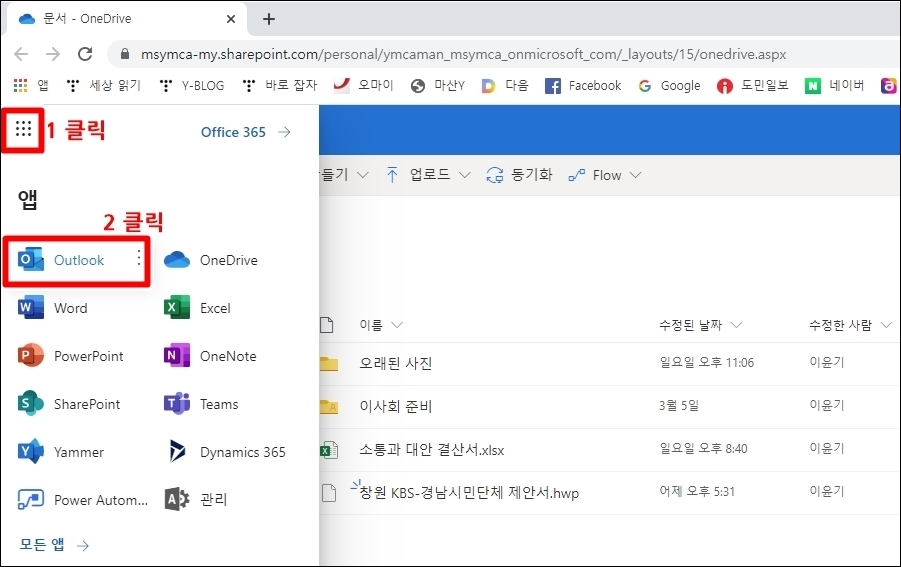Open 다음 bookmark
The image size is (901, 567).
[x=505, y=86]
